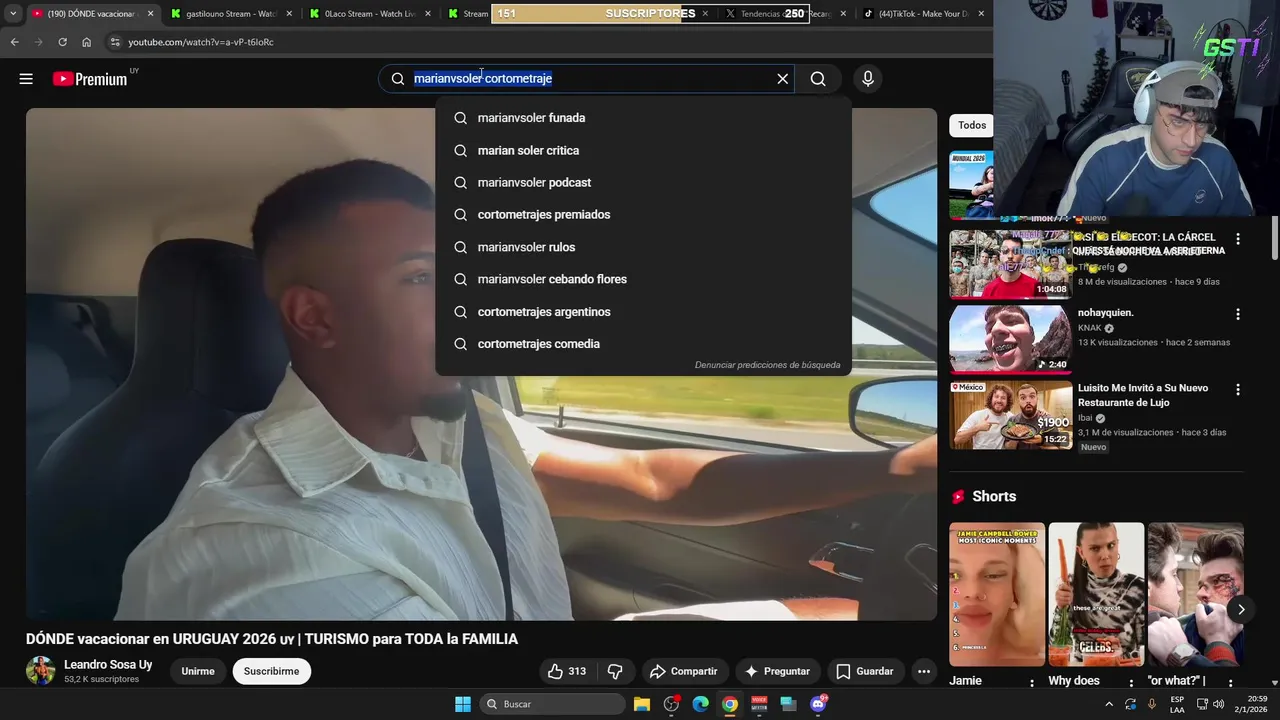Open 'Luisito Me Invitó a Su Nuevo Restaurante' title
The width and height of the screenshot is (1280, 720).
(1143, 395)
